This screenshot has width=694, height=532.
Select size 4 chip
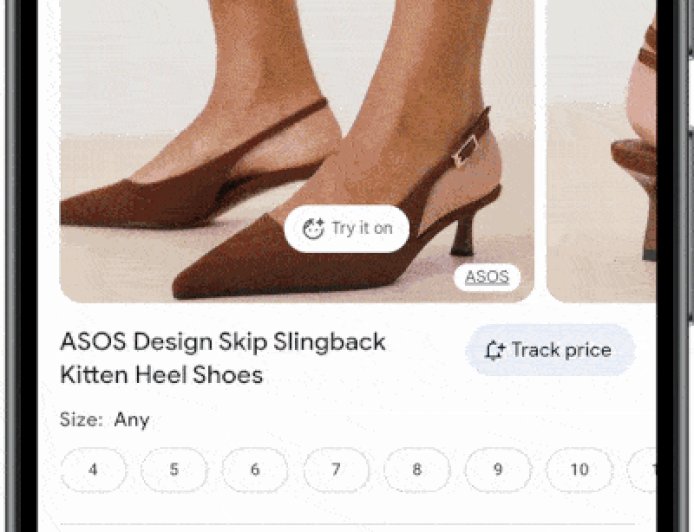coord(93,470)
